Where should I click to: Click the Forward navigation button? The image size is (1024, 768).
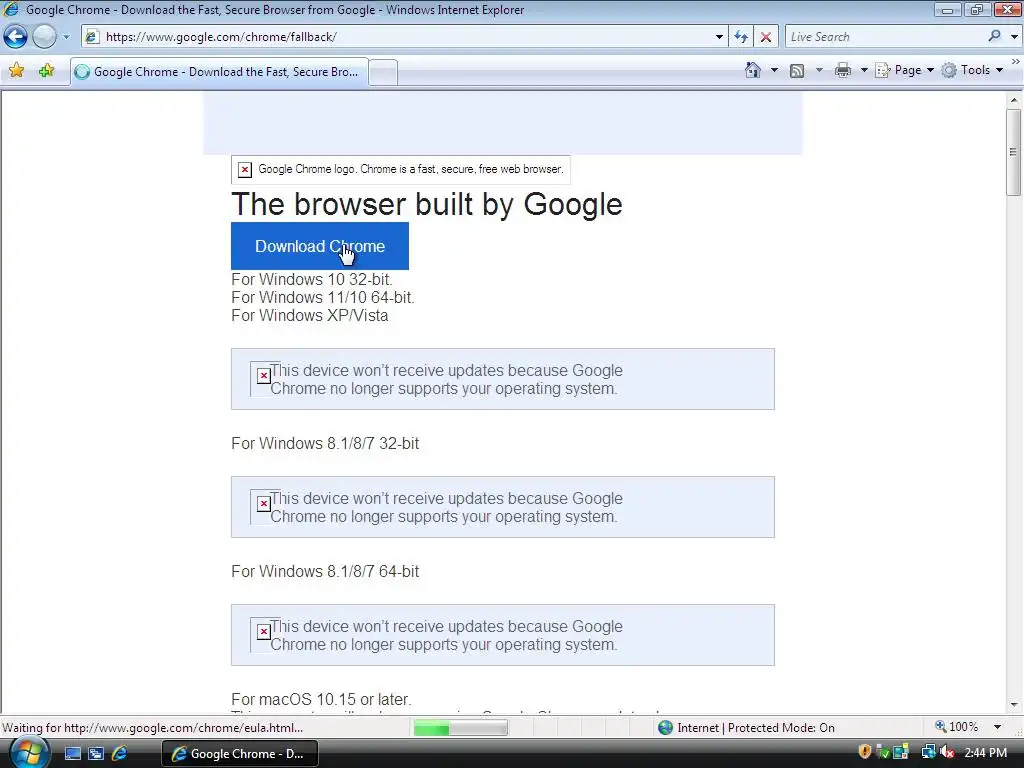pyautogui.click(x=44, y=37)
